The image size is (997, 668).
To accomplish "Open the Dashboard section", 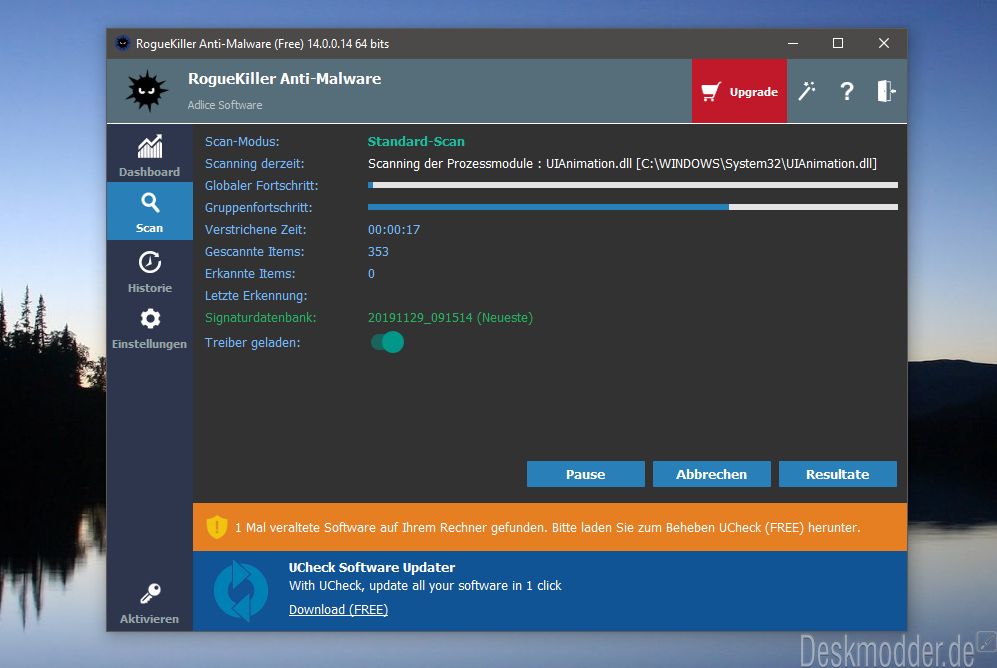I will [149, 155].
